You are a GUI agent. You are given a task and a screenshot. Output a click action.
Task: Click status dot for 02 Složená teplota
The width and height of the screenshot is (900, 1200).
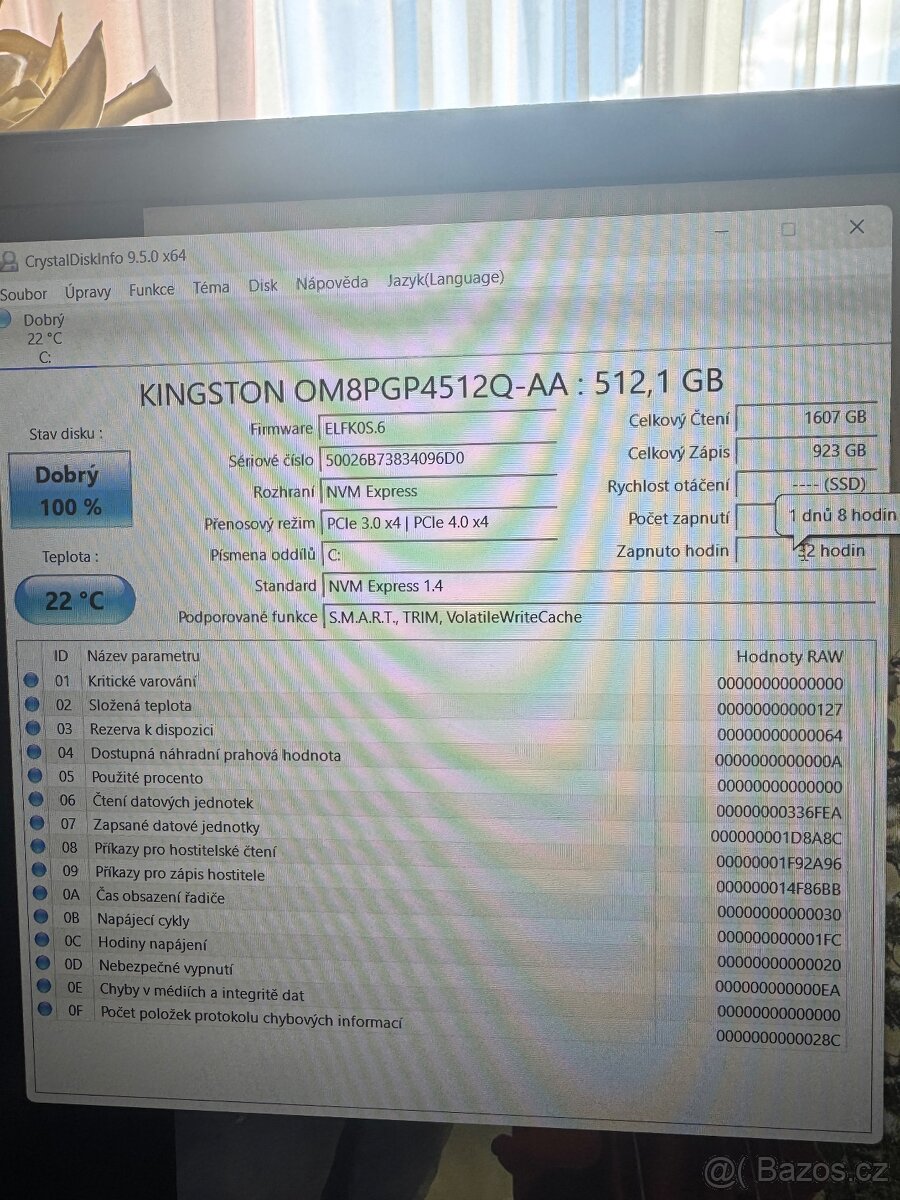click(31, 705)
